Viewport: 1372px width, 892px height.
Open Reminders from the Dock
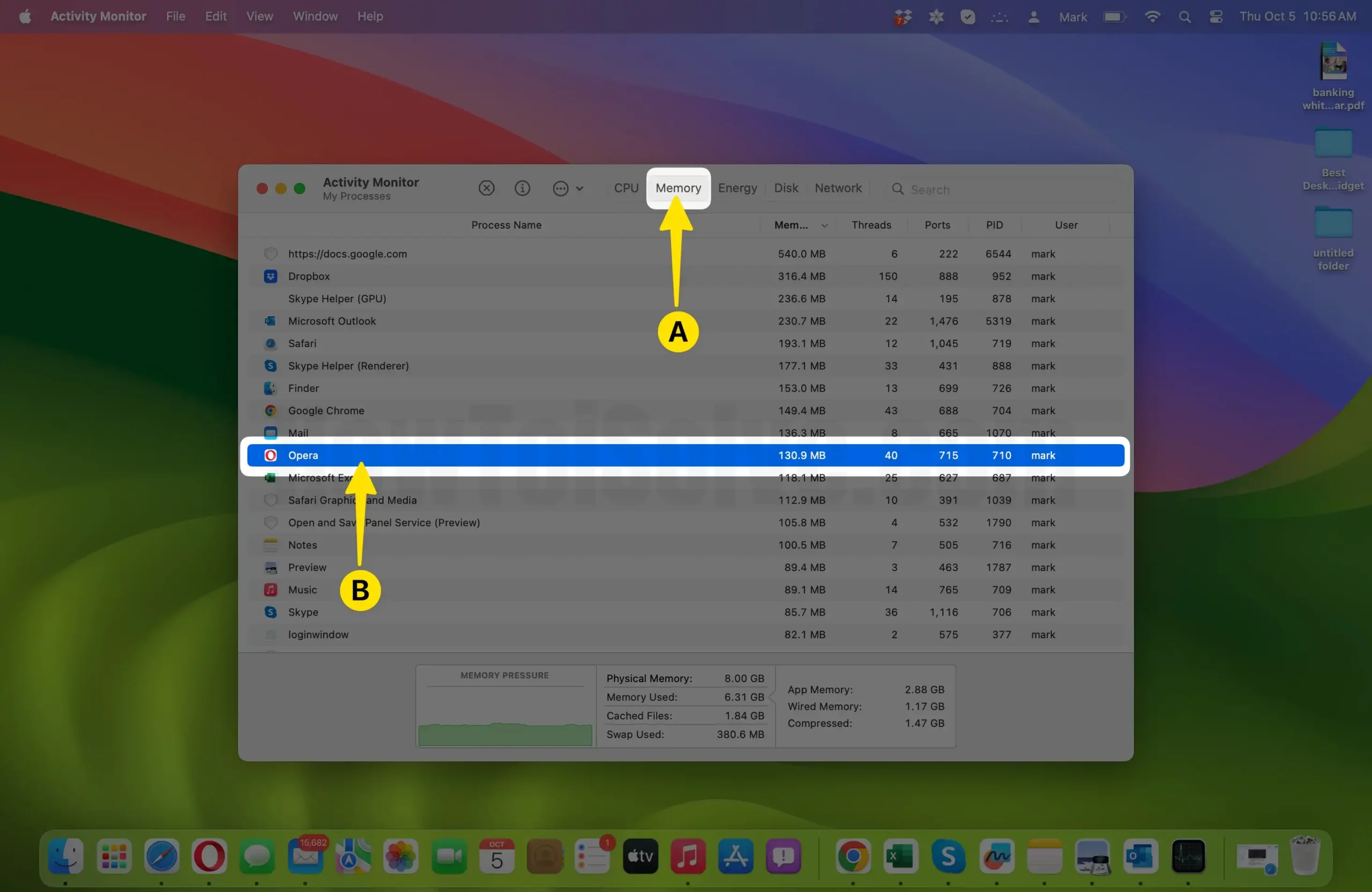click(593, 856)
